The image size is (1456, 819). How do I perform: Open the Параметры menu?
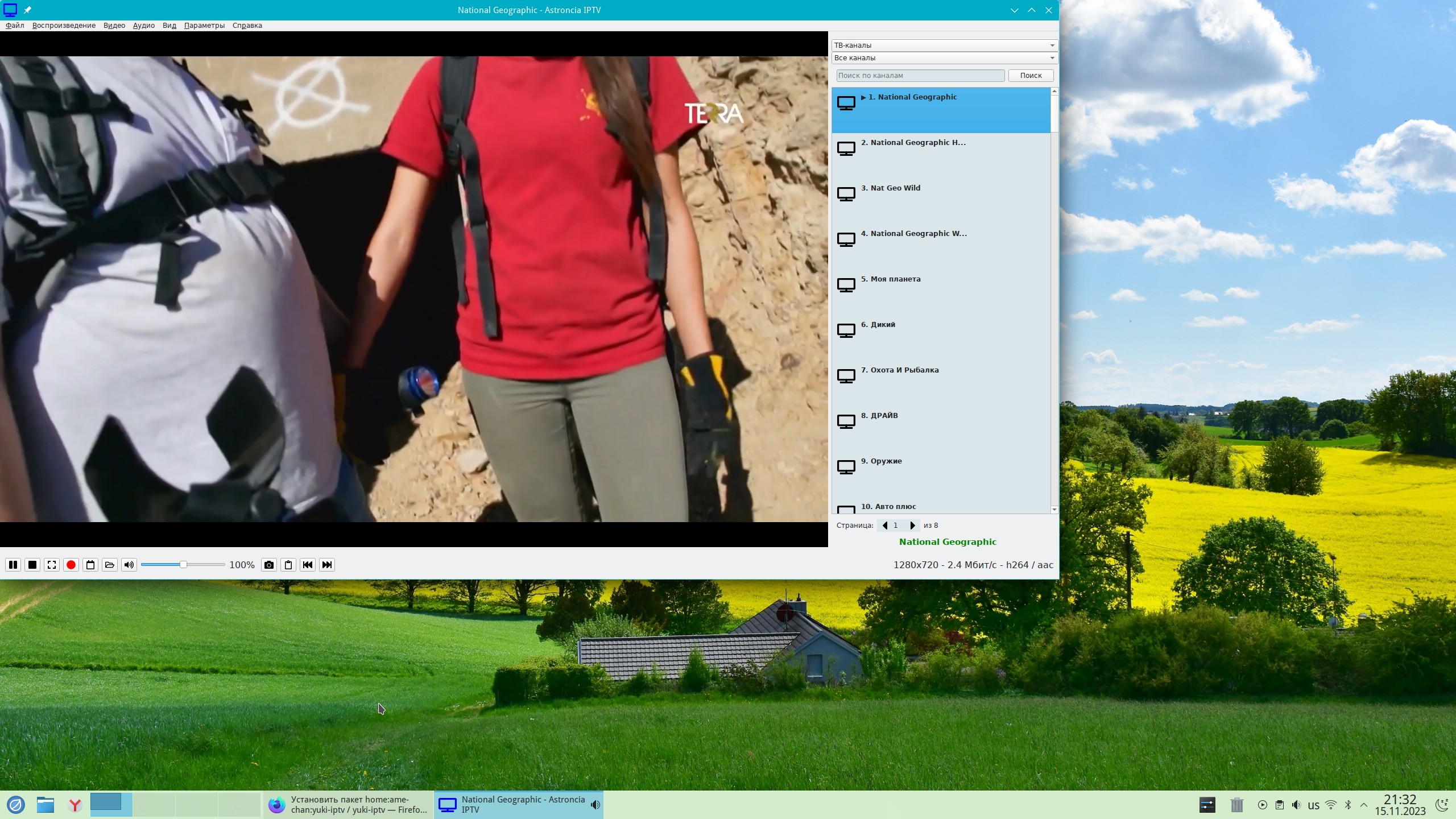coord(204,26)
